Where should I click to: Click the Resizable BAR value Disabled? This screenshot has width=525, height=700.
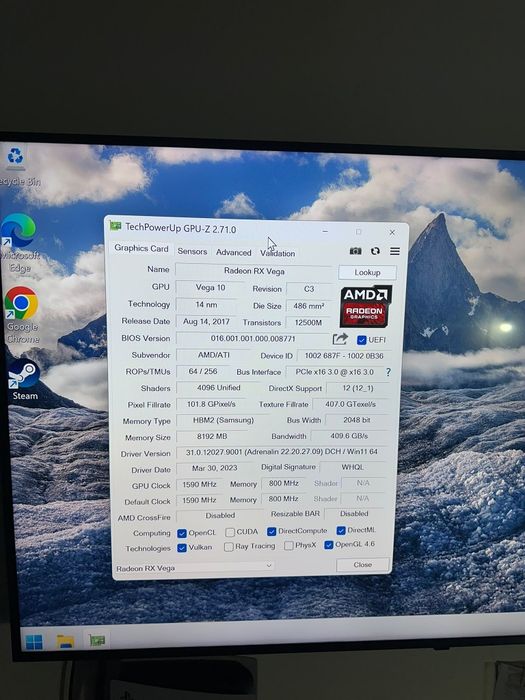point(354,514)
